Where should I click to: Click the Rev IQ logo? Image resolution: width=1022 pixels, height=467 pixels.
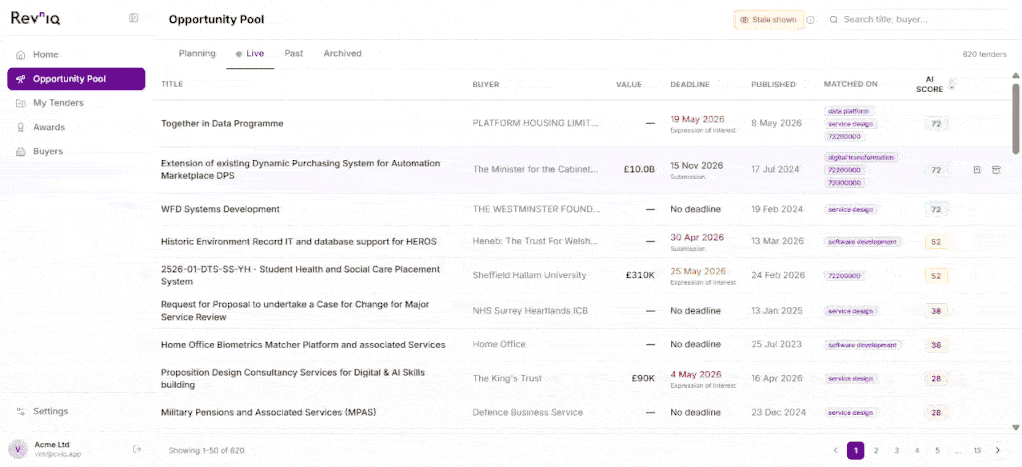pos(36,18)
